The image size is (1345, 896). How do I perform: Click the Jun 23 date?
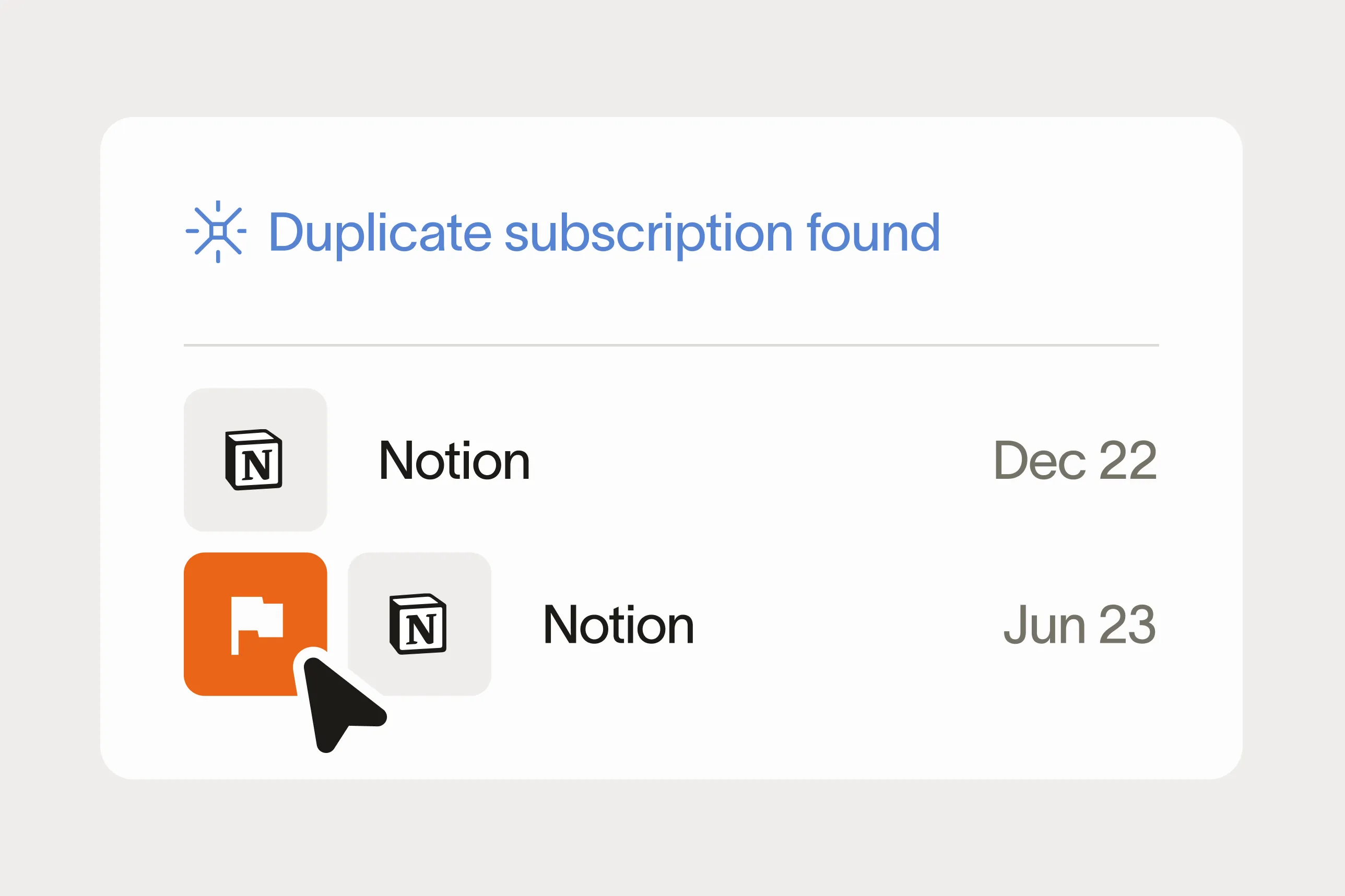[1079, 624]
